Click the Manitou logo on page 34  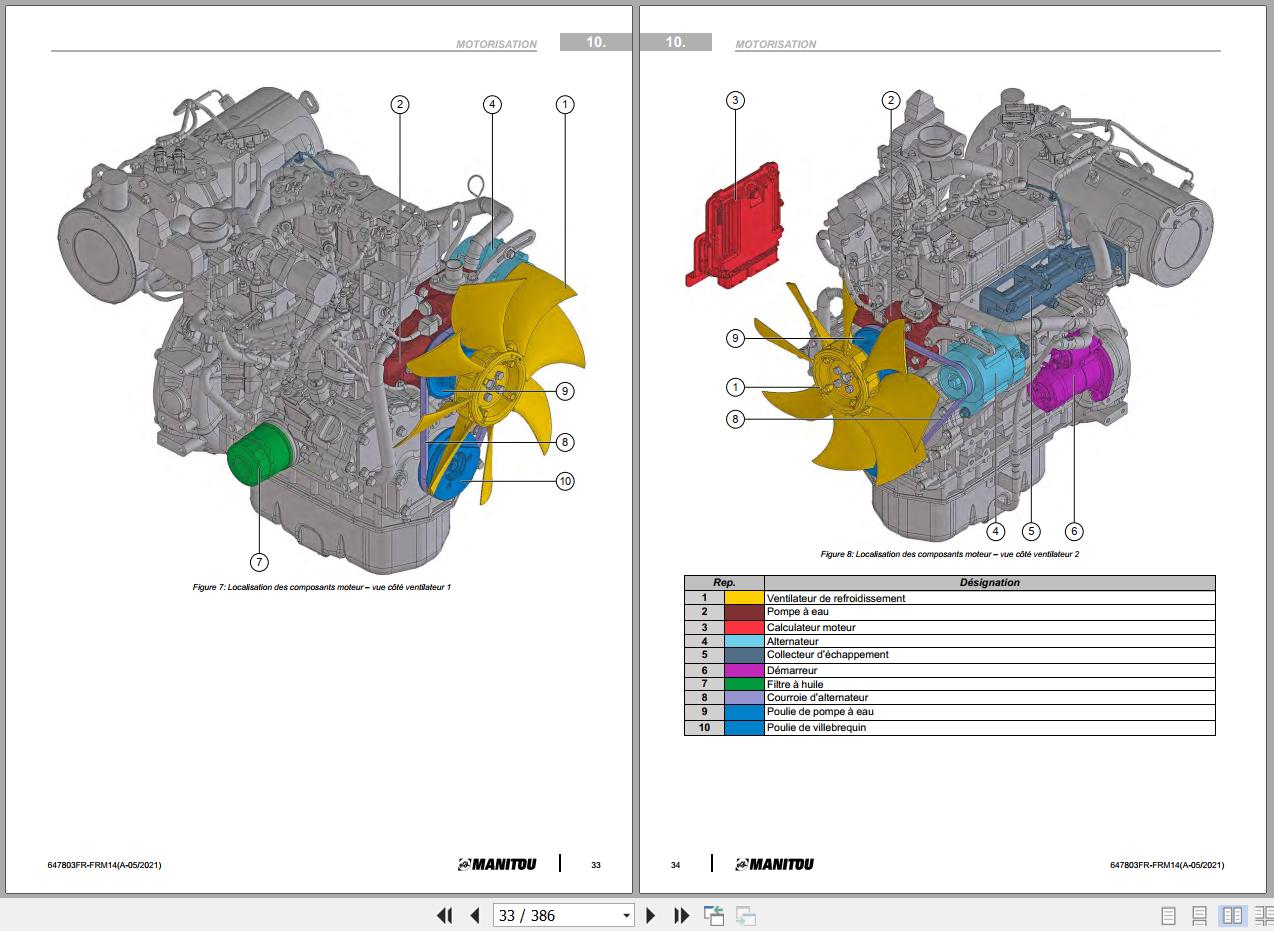774,865
